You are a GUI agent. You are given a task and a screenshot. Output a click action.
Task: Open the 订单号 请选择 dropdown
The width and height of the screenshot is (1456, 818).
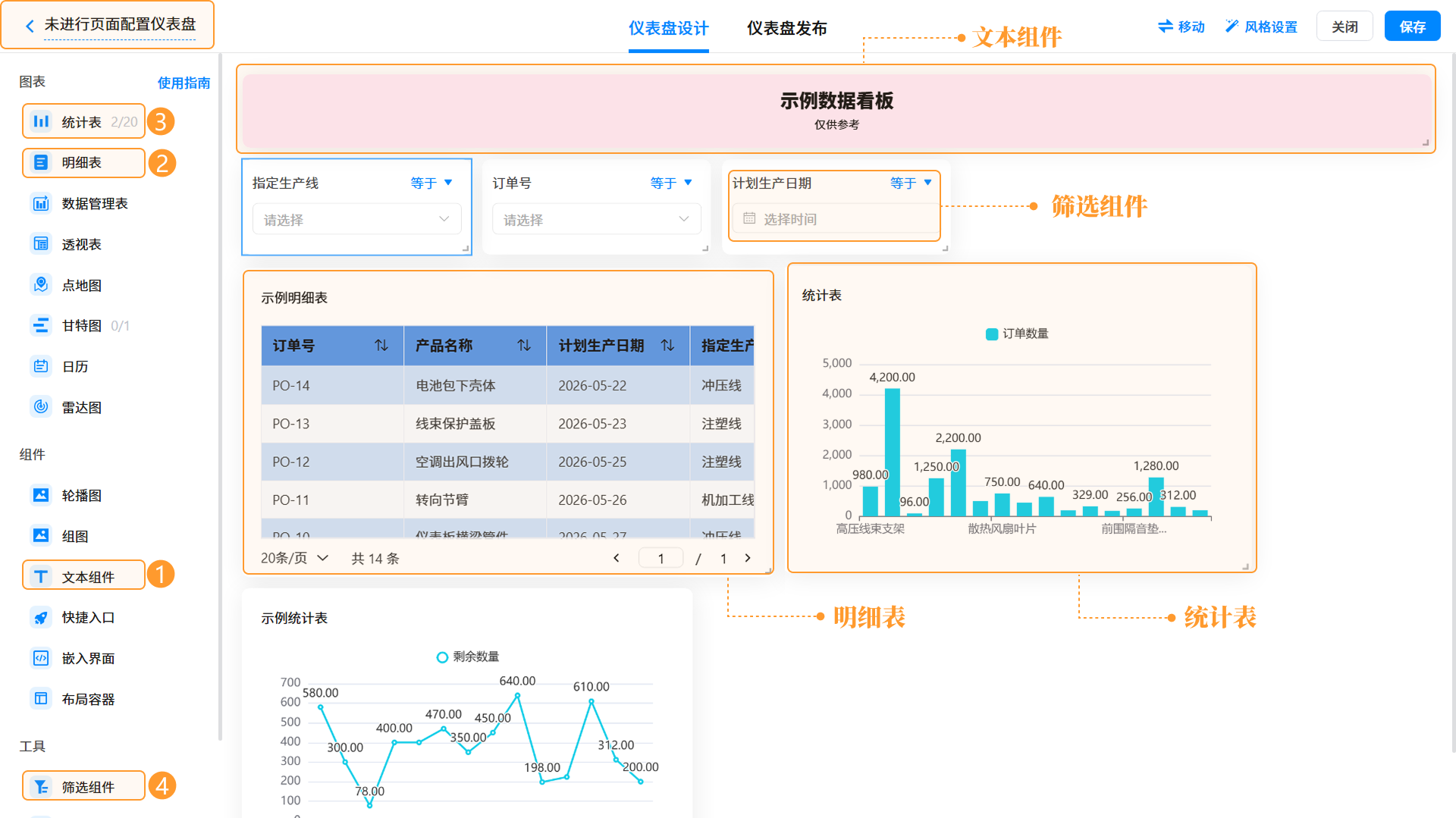point(596,219)
